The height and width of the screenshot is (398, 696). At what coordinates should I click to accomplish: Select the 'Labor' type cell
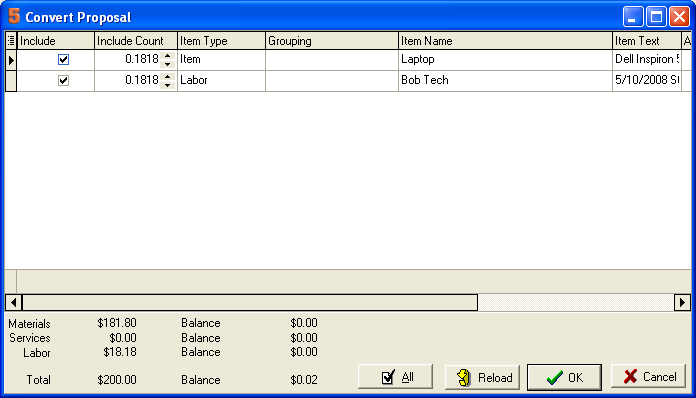(221, 80)
